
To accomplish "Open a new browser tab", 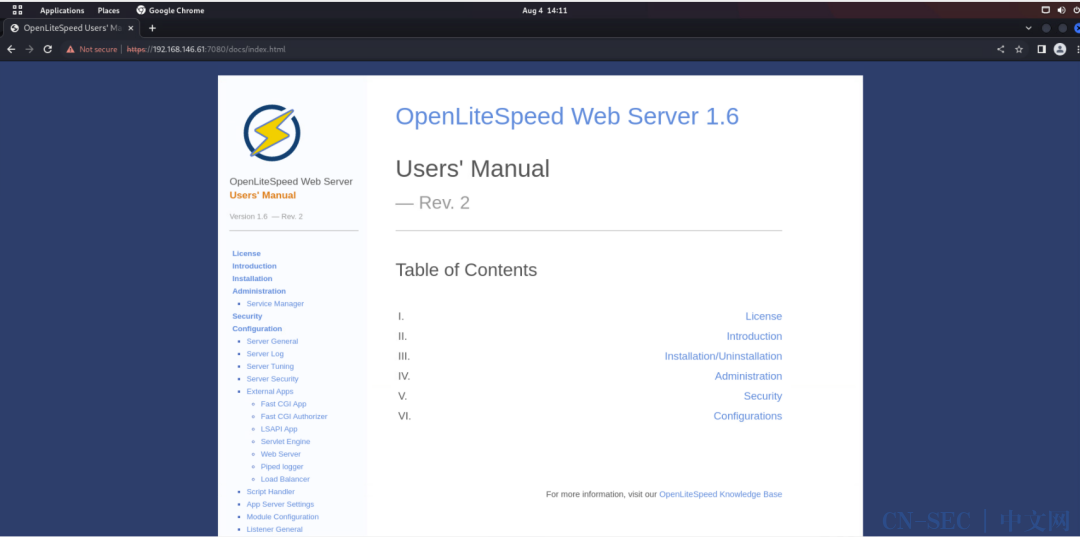I will (x=152, y=28).
